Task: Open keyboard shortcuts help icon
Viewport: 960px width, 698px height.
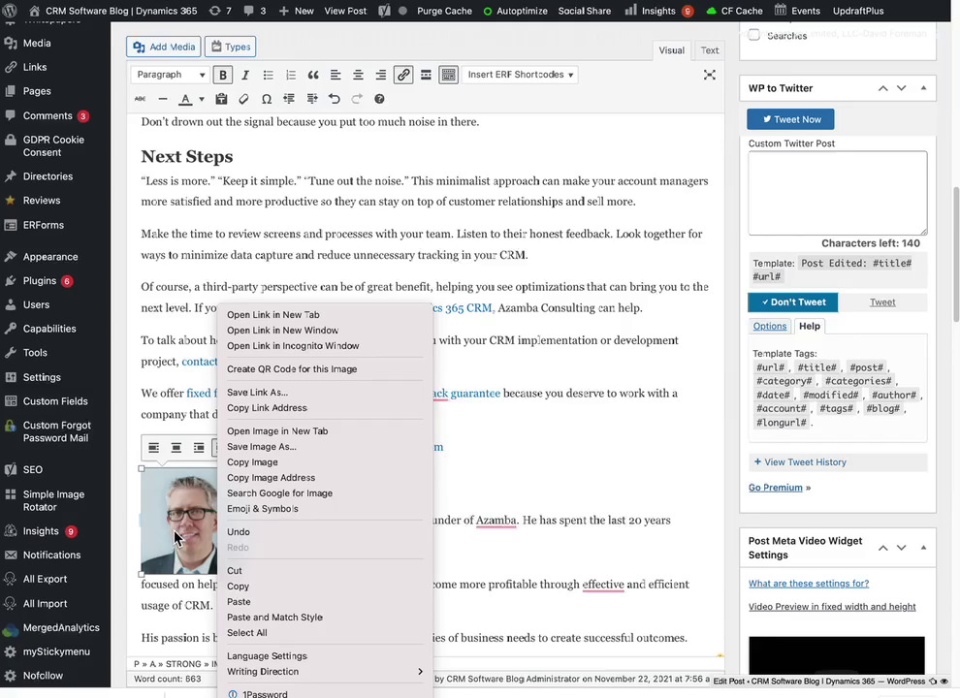Action: [x=380, y=99]
